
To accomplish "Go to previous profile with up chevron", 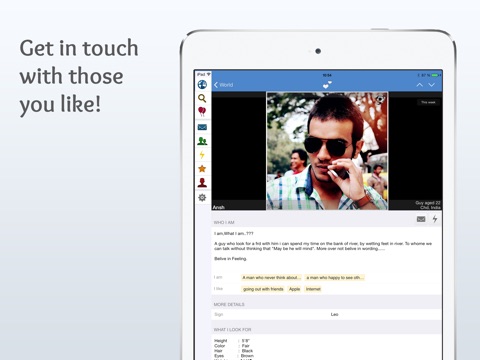I will tap(419, 85).
